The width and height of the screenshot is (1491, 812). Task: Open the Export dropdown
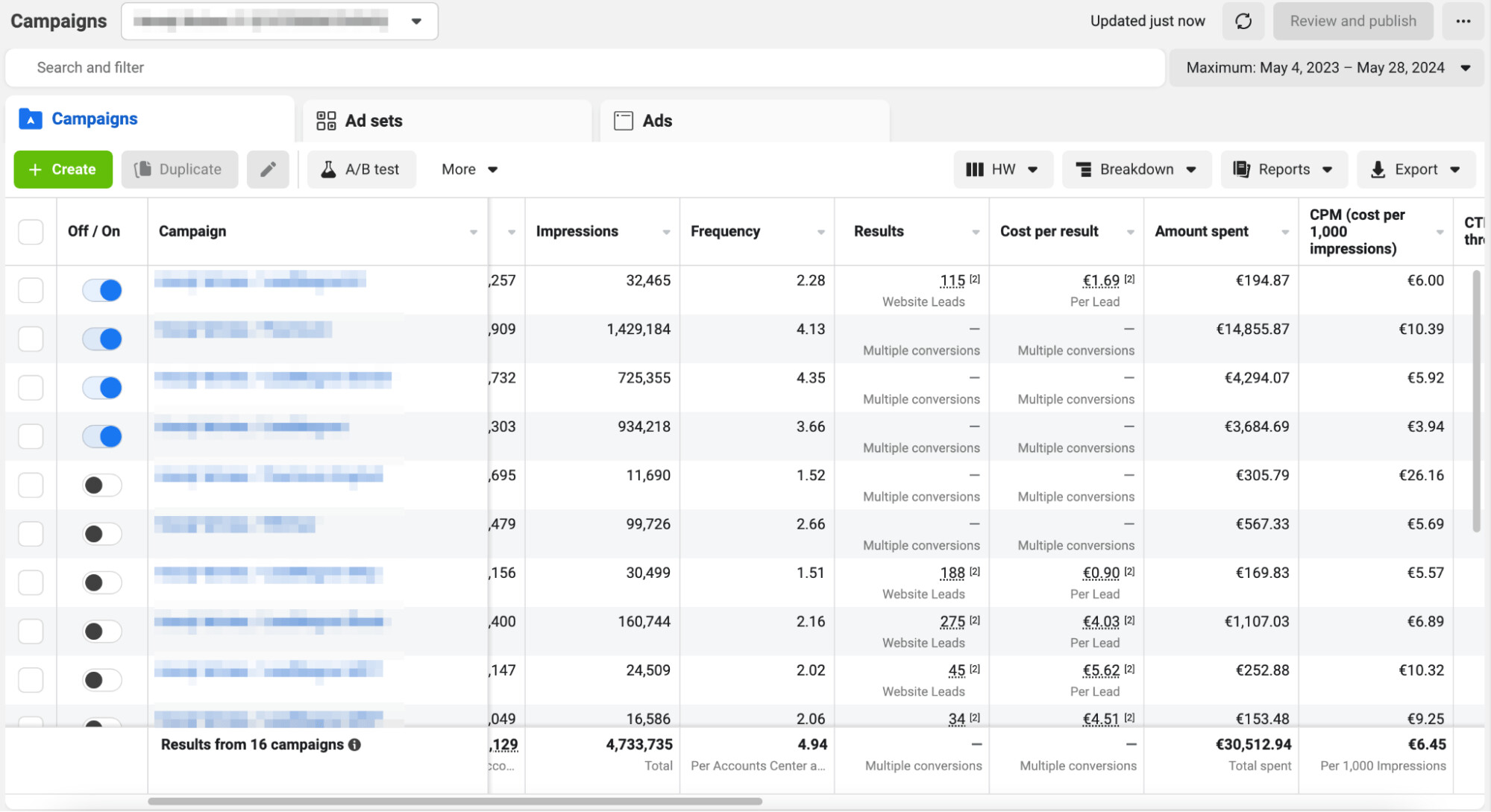click(1416, 169)
